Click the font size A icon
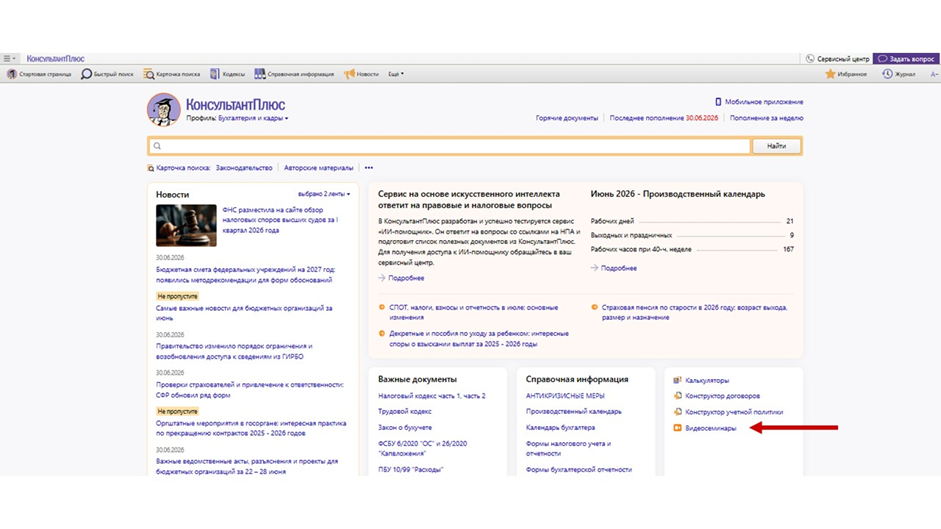941x529 pixels. [x=934, y=74]
